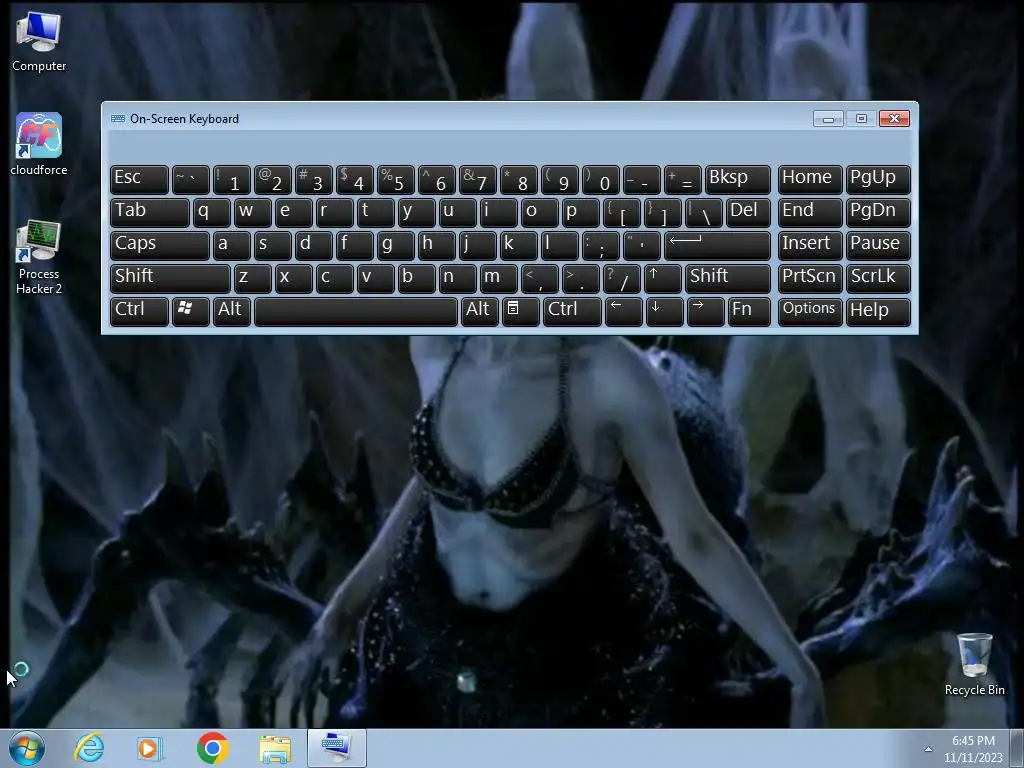1024x768 pixels.
Task: Minimize the On-Screen Keyboard window
Action: (x=828, y=119)
